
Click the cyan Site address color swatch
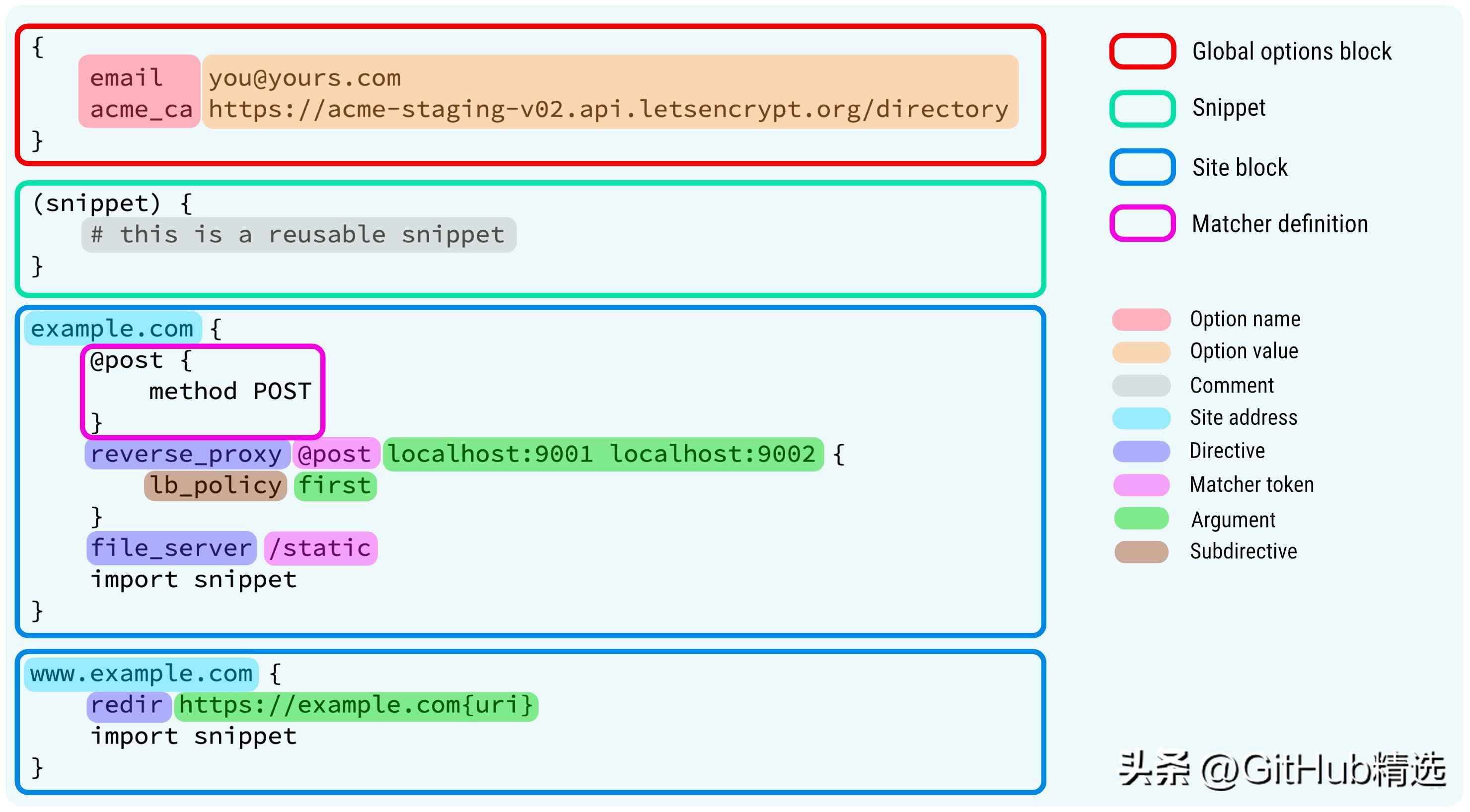coord(1141,418)
